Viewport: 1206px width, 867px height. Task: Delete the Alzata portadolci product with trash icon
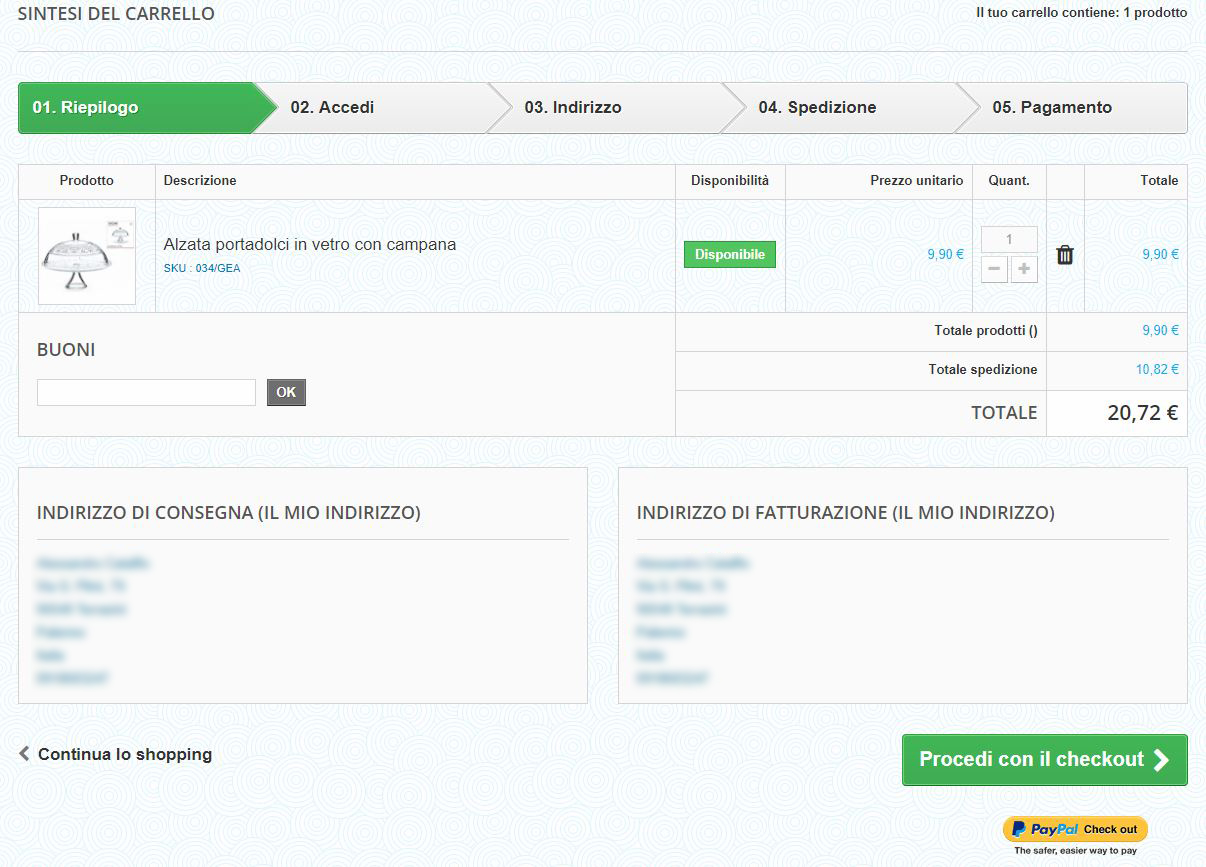click(1065, 255)
